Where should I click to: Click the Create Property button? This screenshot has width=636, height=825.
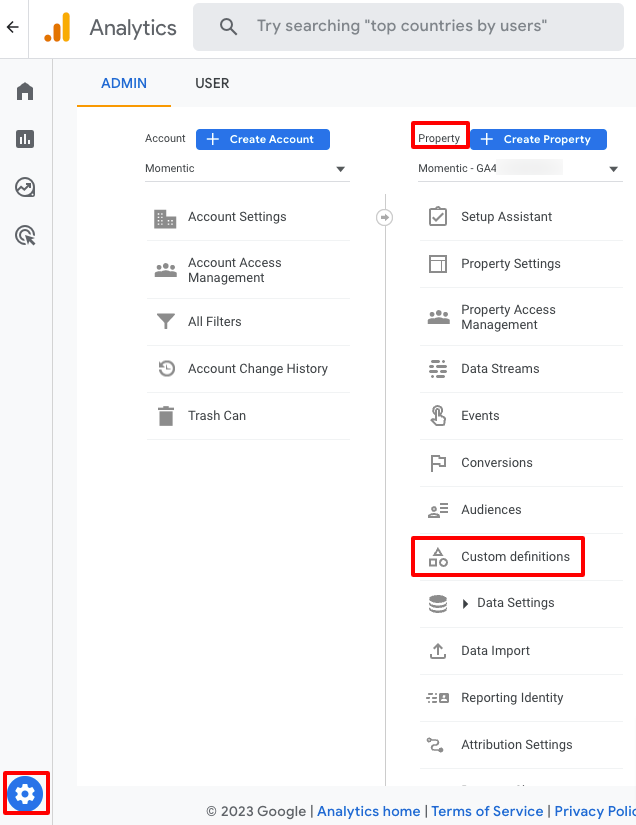pyautogui.click(x=538, y=139)
